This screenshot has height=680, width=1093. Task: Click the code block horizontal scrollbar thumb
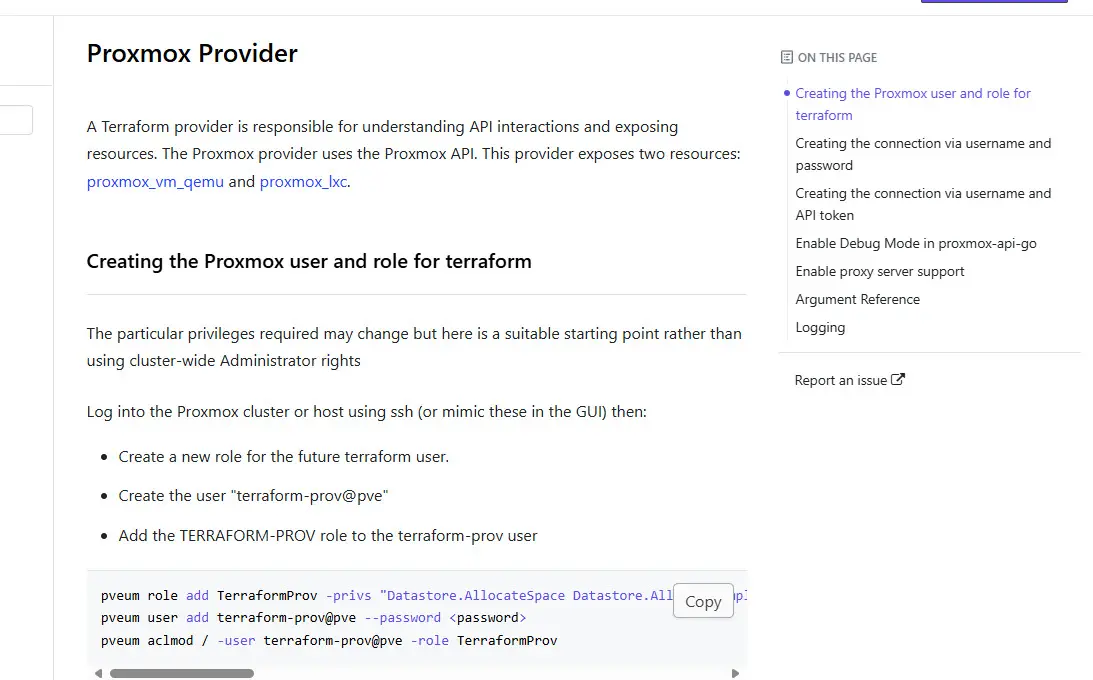[x=181, y=674]
